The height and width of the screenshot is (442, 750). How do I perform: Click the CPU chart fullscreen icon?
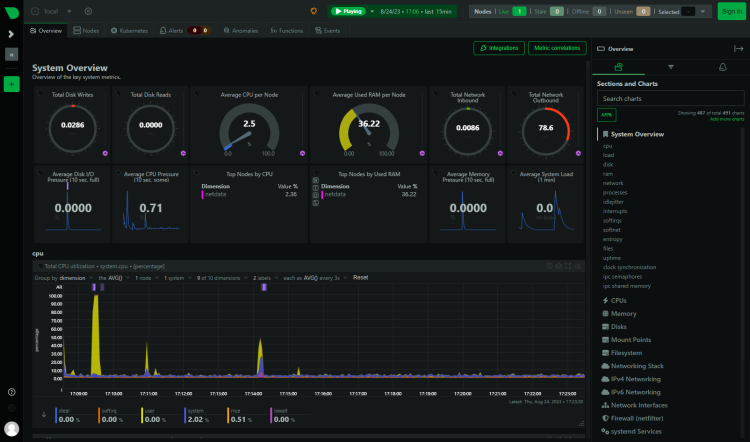pos(568,266)
